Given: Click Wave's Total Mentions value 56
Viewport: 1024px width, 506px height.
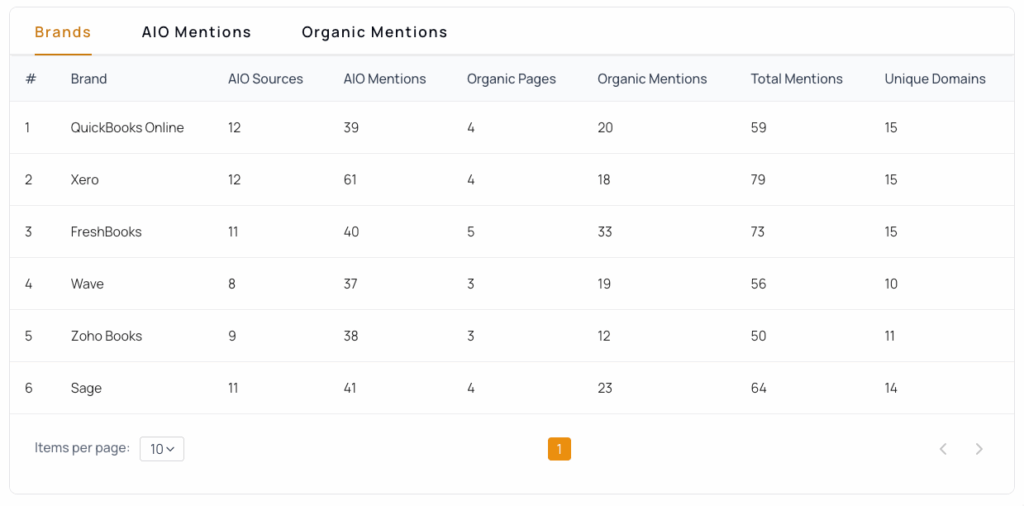Looking at the screenshot, I should pyautogui.click(x=758, y=284).
